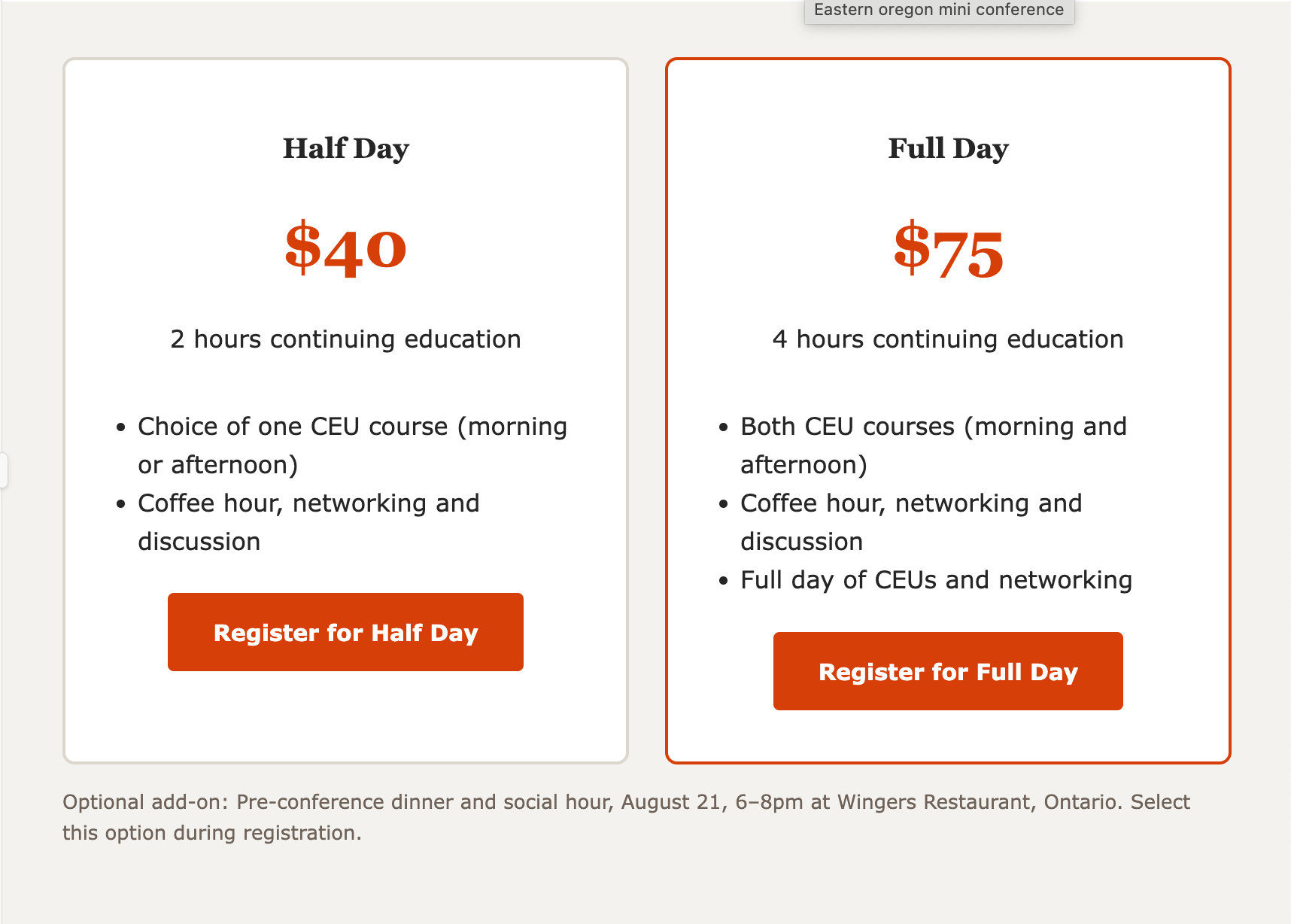The image size is (1291, 924).
Task: Select the Half Day heading
Action: pos(345,148)
